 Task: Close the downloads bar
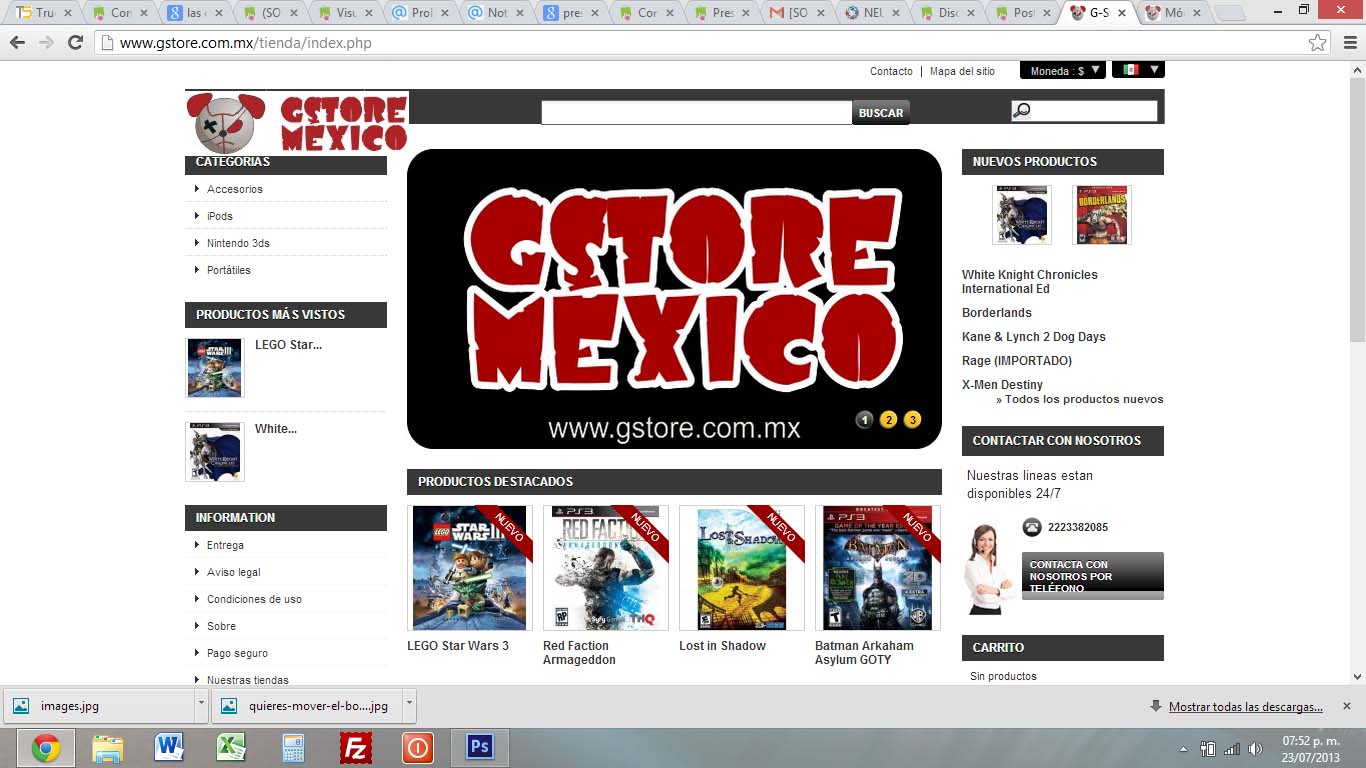(1347, 706)
